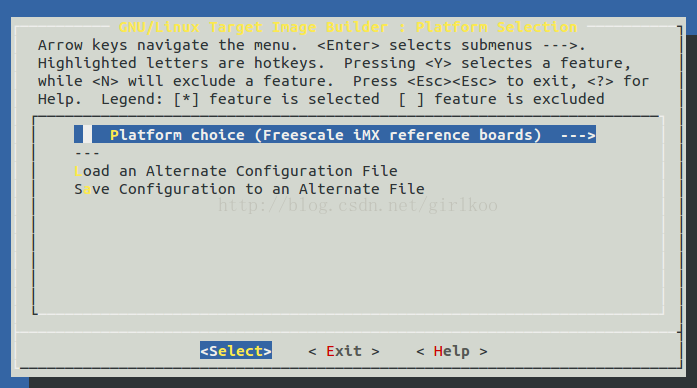Select Load an Alternate Configuration File

pos(236,171)
